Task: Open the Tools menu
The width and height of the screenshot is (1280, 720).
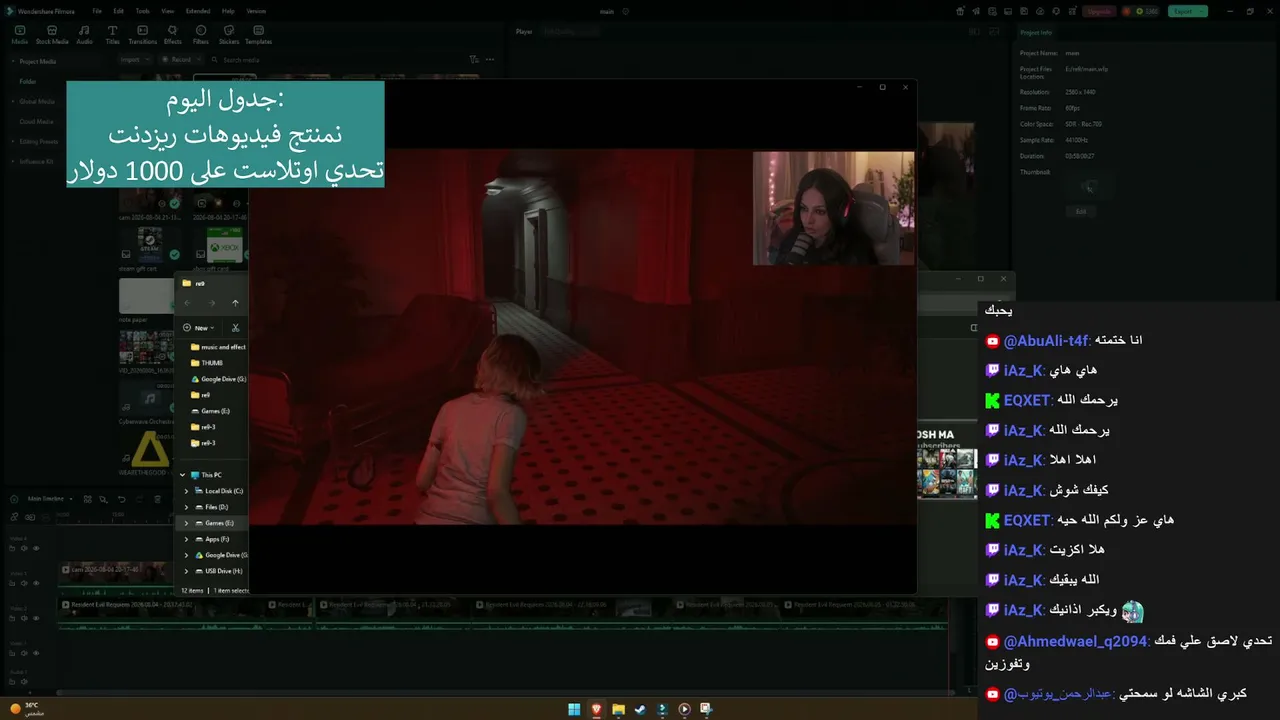Action: click(x=143, y=11)
